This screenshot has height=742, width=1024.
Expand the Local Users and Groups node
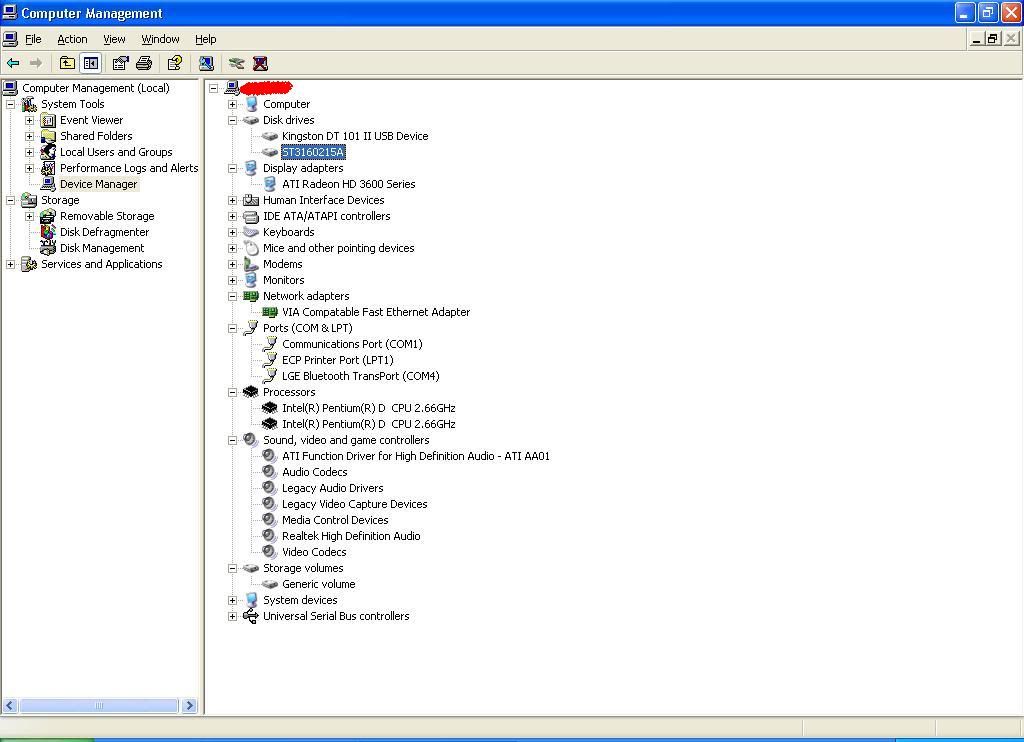tap(29, 152)
